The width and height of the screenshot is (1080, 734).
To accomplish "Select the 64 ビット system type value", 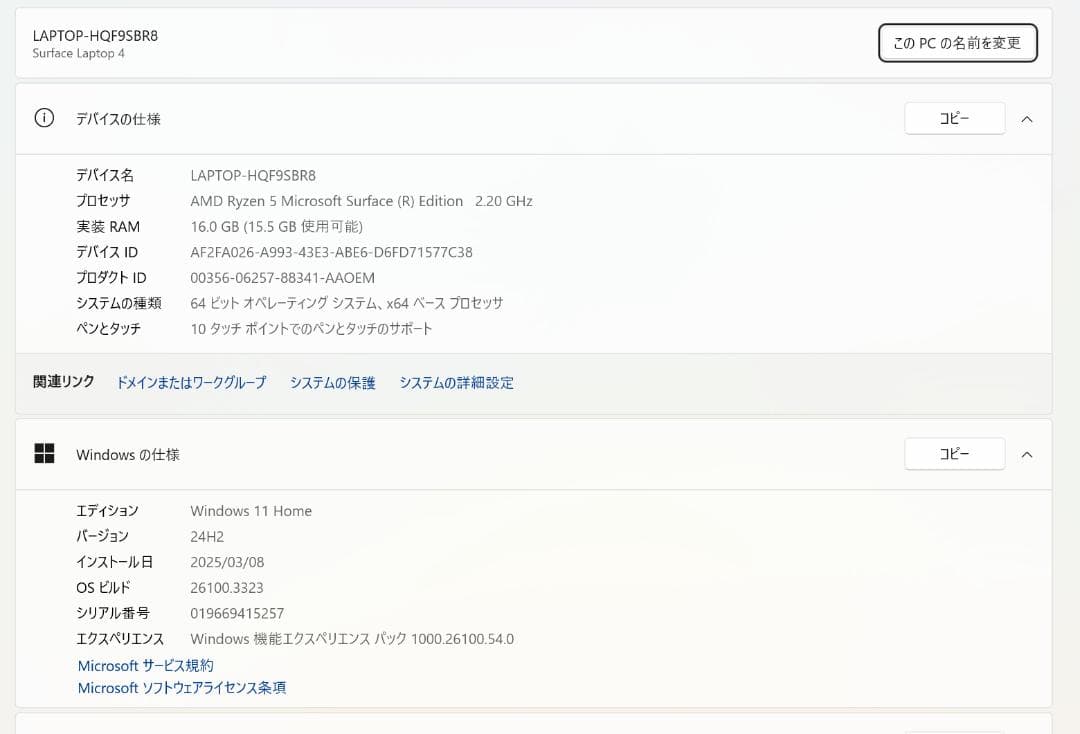I will click(x=346, y=303).
